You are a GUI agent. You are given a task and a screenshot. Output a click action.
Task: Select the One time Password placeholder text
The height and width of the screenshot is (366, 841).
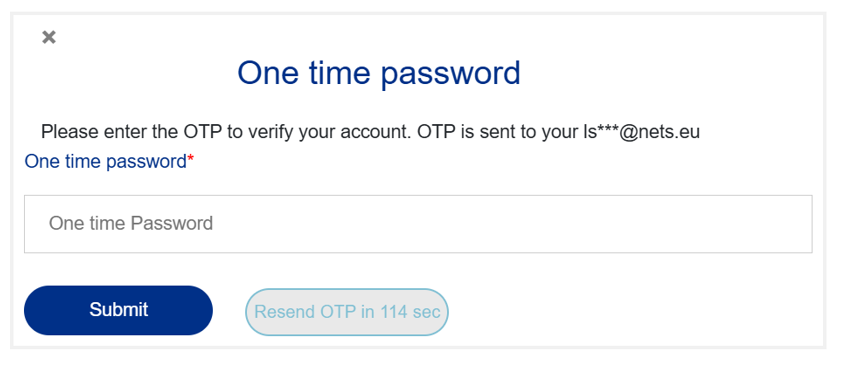point(131,223)
